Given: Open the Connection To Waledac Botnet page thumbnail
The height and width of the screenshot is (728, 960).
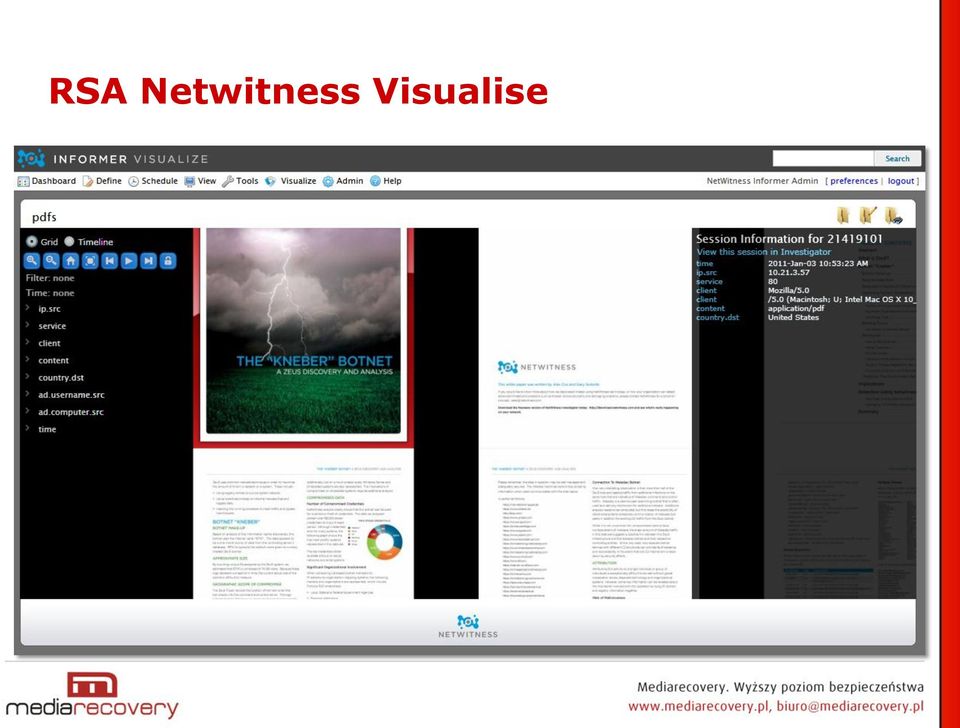Looking at the screenshot, I should (585, 524).
